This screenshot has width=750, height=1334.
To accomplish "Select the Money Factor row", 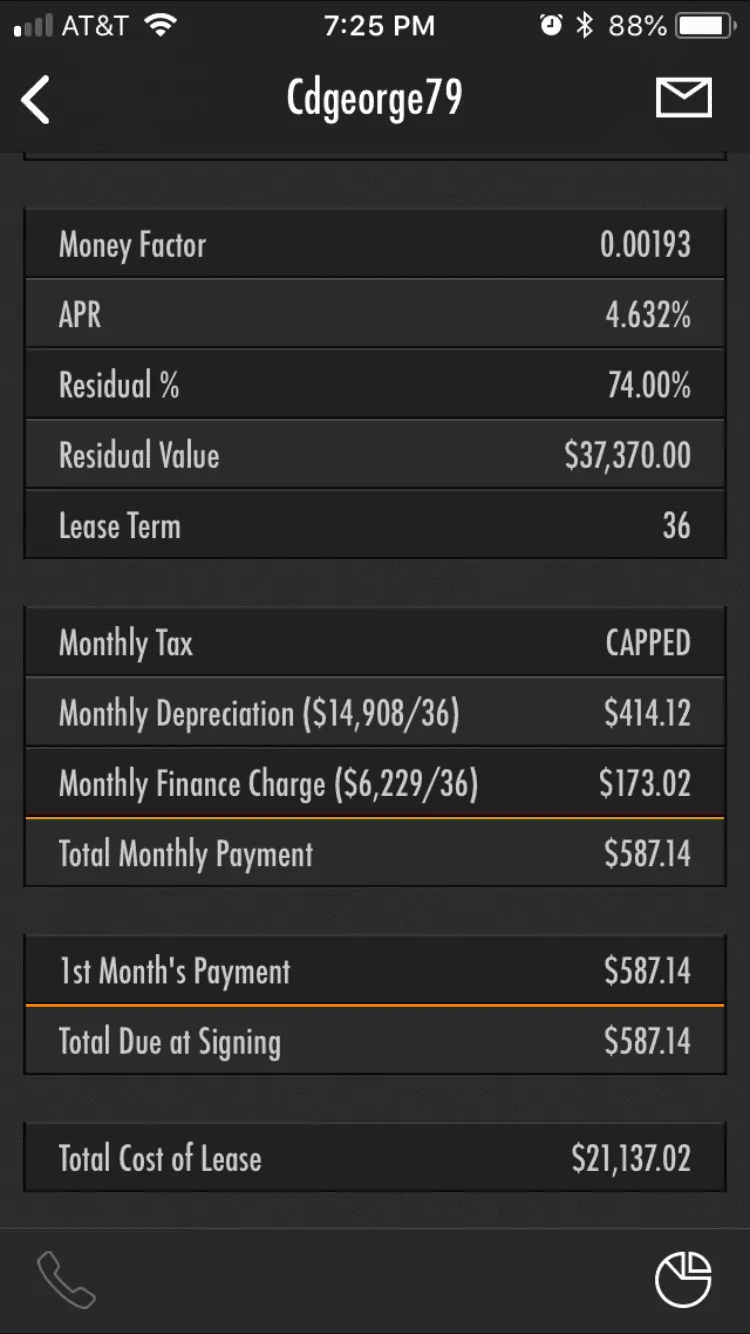I will [375, 244].
